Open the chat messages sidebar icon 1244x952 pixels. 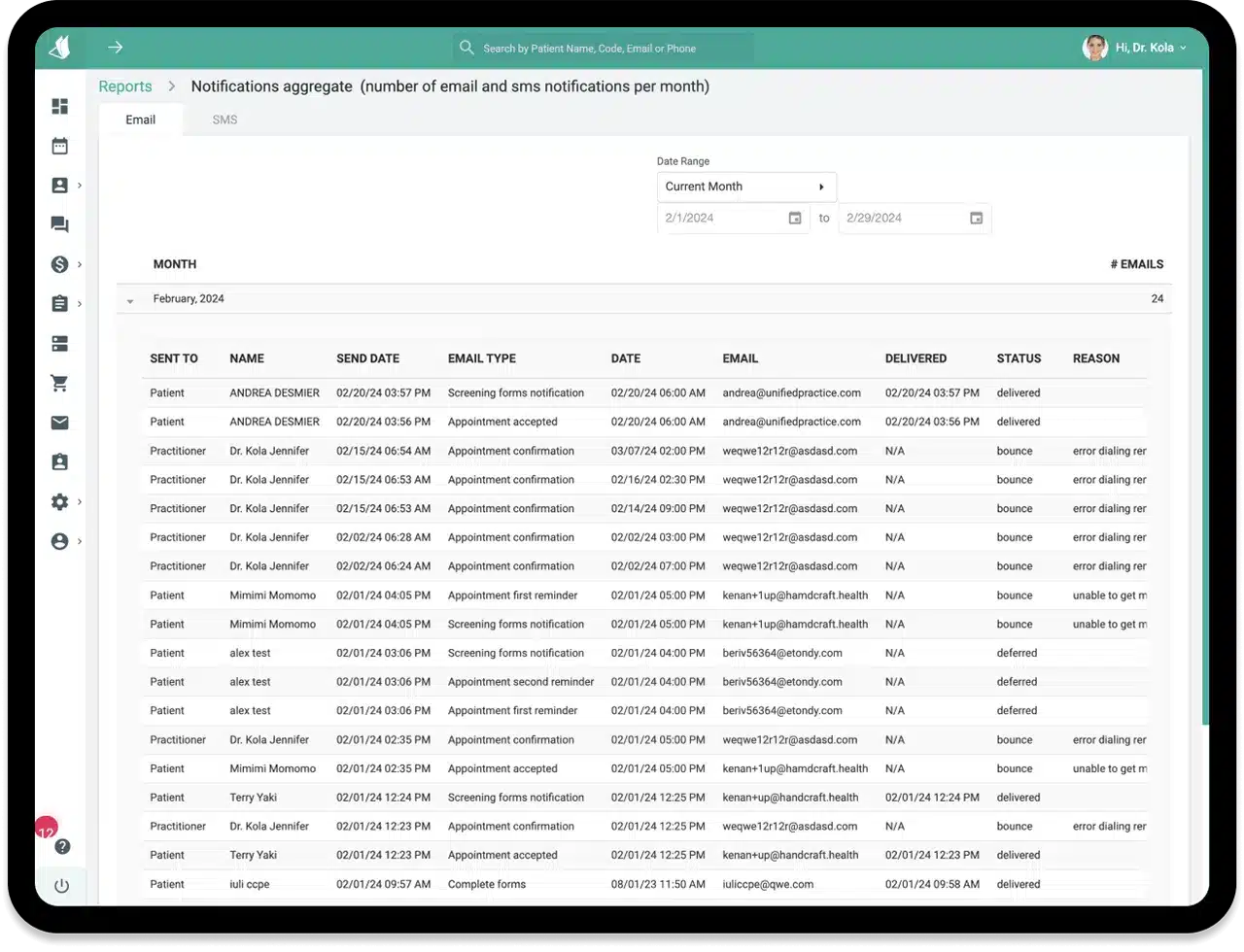tap(60, 225)
